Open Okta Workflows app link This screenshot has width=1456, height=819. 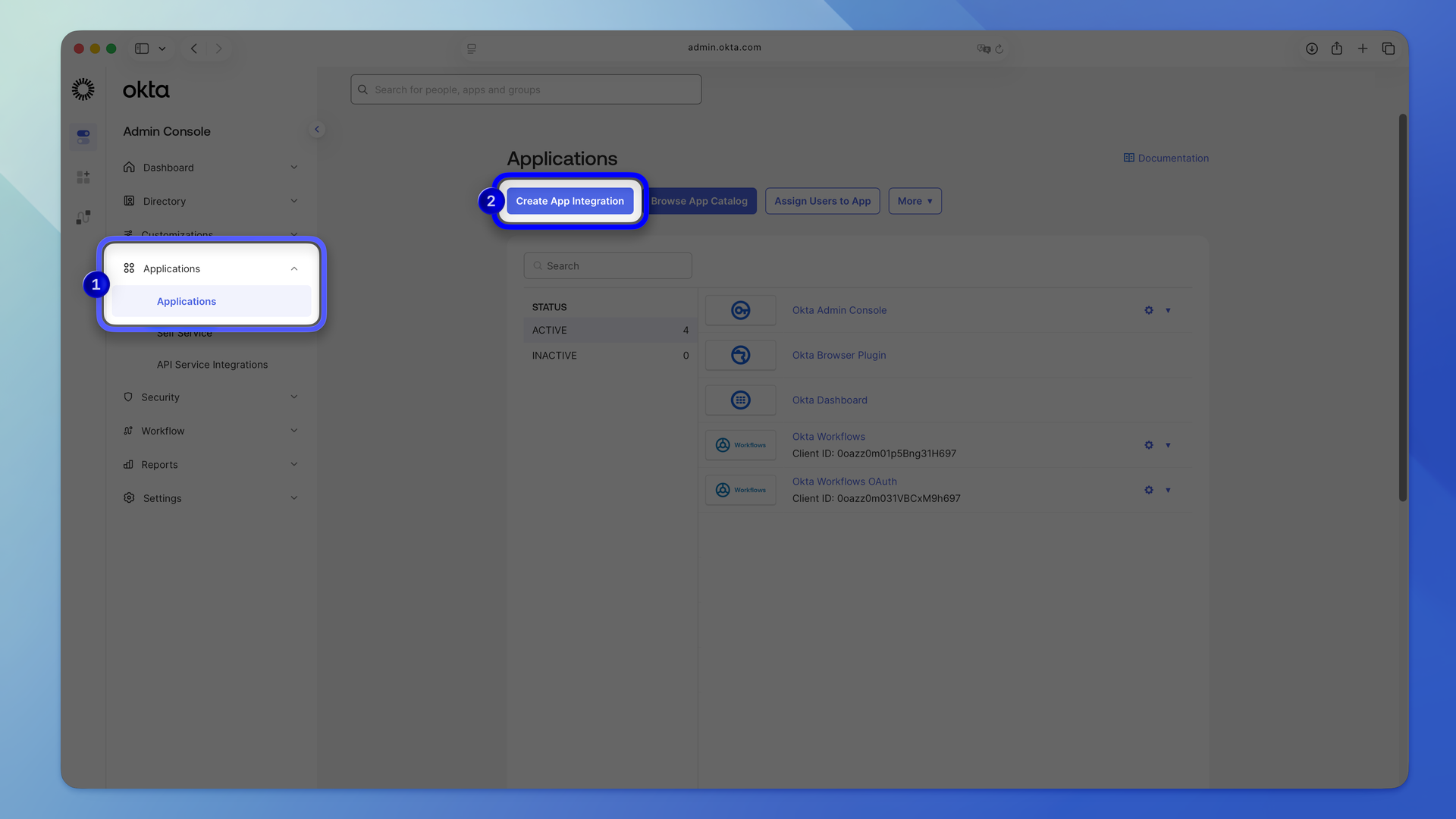click(x=829, y=437)
